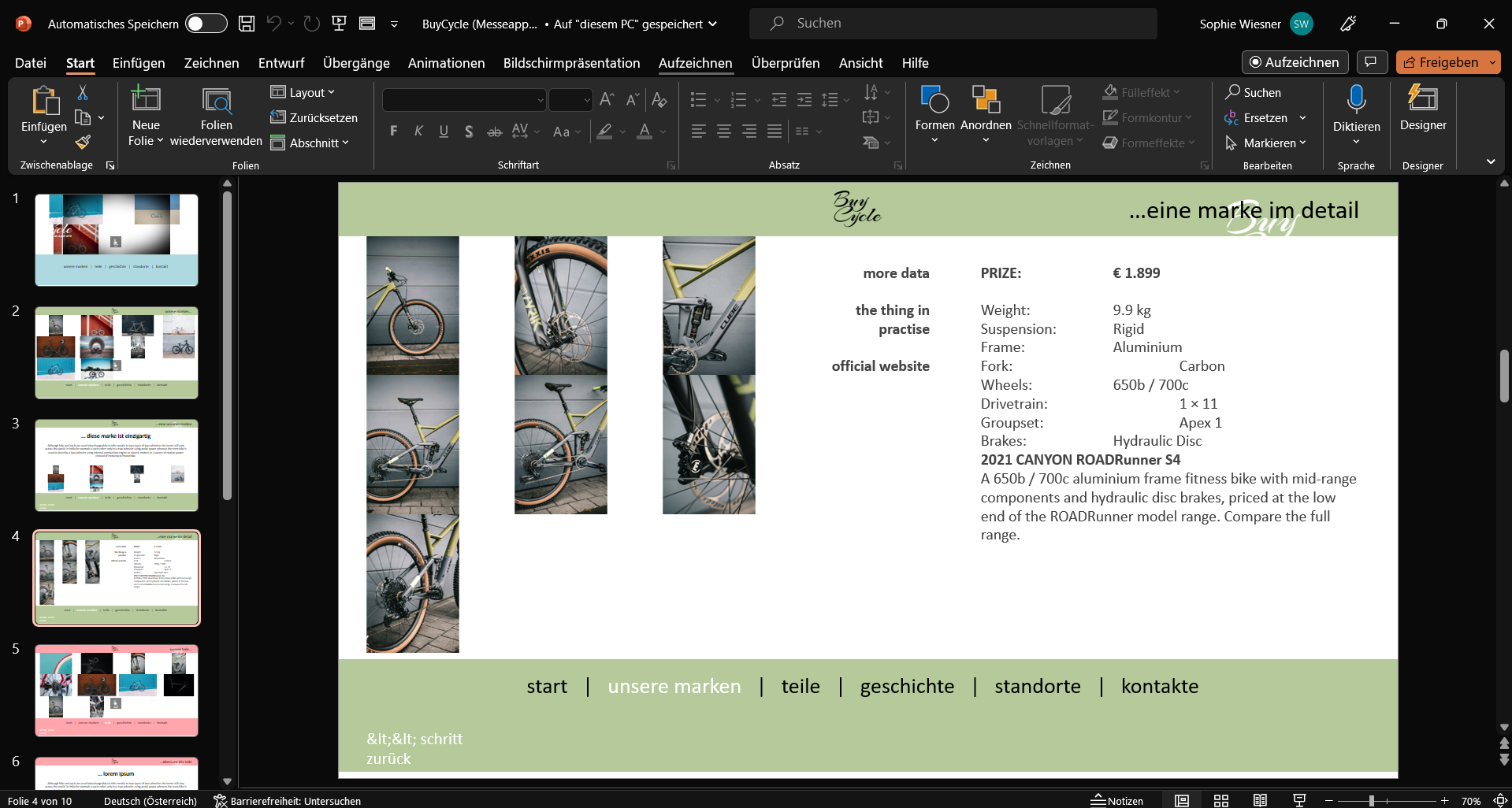Toggle the Notizen pane
The width and height of the screenshot is (1512, 808).
tap(1116, 800)
